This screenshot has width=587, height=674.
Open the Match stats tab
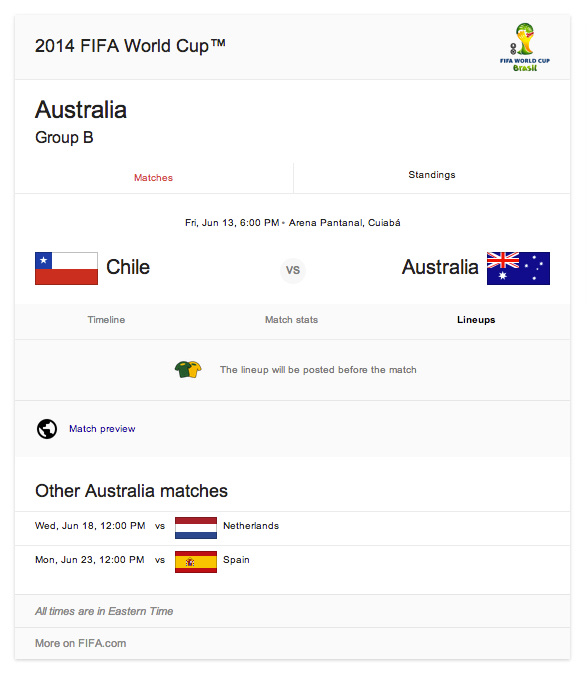291,319
